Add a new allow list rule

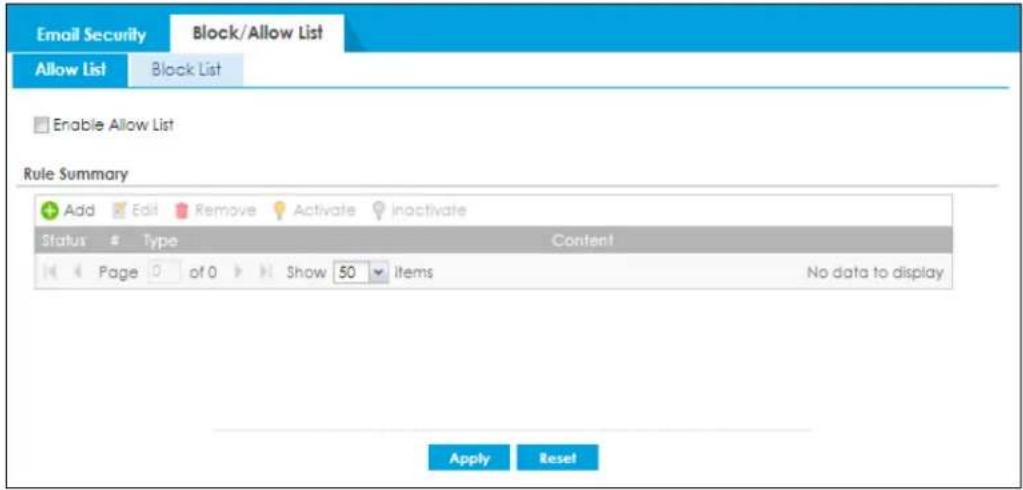point(69,210)
